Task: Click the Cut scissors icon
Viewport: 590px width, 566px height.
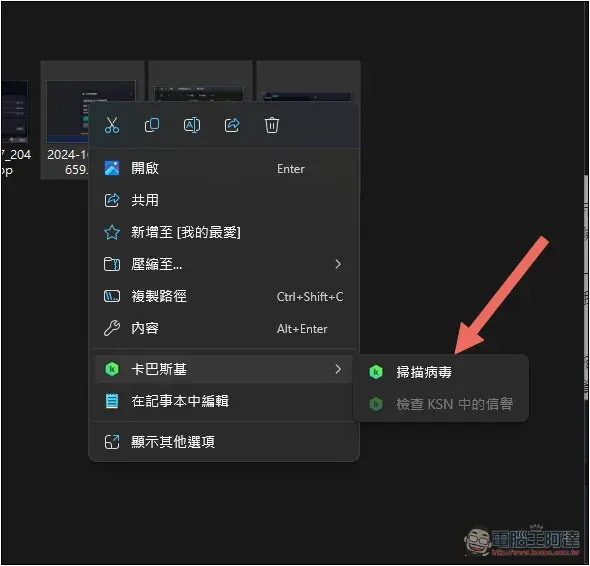Action: 112,125
